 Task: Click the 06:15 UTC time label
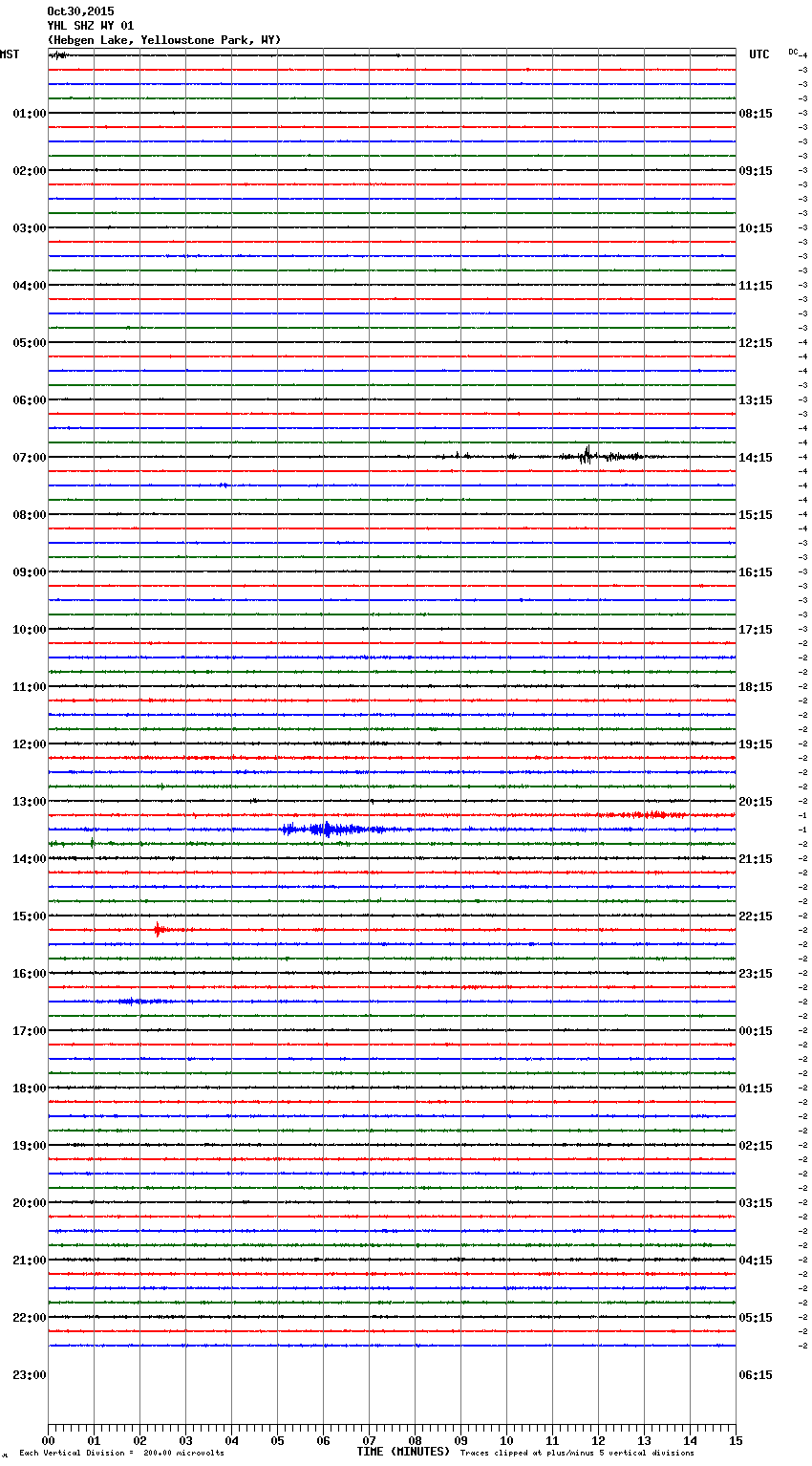tap(756, 1375)
